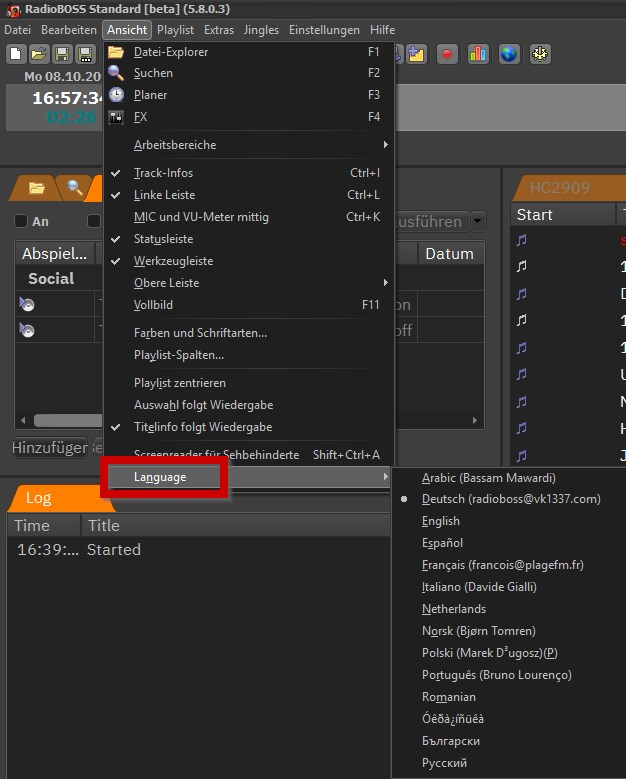626x779 pixels.
Task: Open the Extras menu
Action: pos(219,30)
